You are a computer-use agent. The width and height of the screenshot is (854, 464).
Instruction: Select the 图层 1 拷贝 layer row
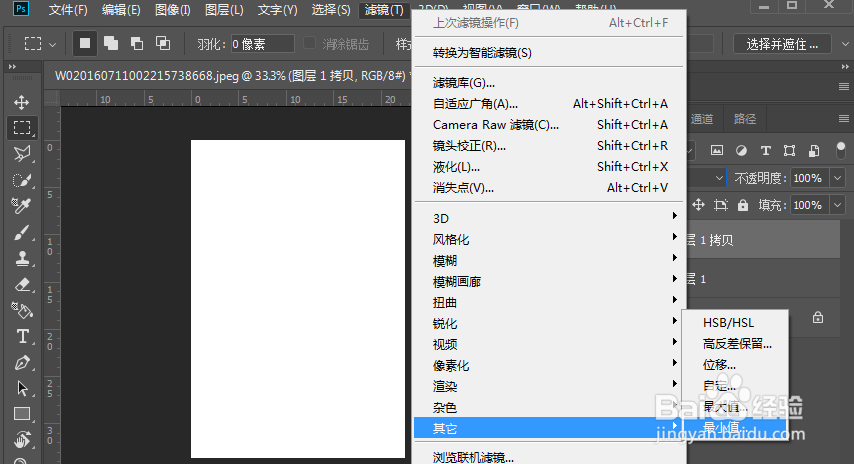(x=763, y=240)
